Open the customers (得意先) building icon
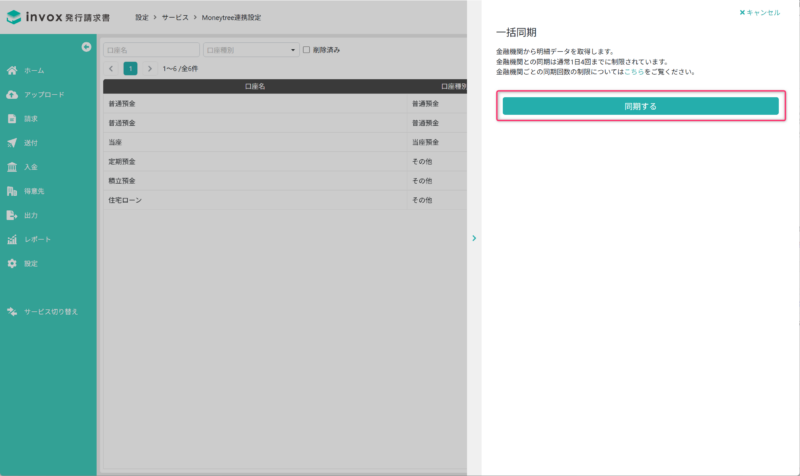Image resolution: width=800 pixels, height=476 pixels. [x=12, y=191]
